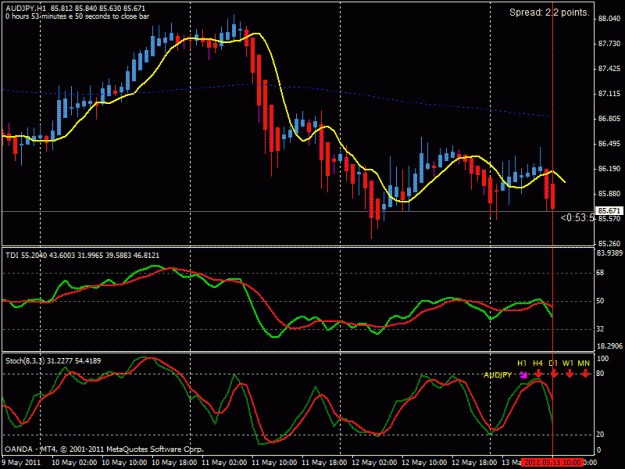The height and width of the screenshot is (469, 625).
Task: Click the red down arrow under MN
Action: (x=585, y=374)
